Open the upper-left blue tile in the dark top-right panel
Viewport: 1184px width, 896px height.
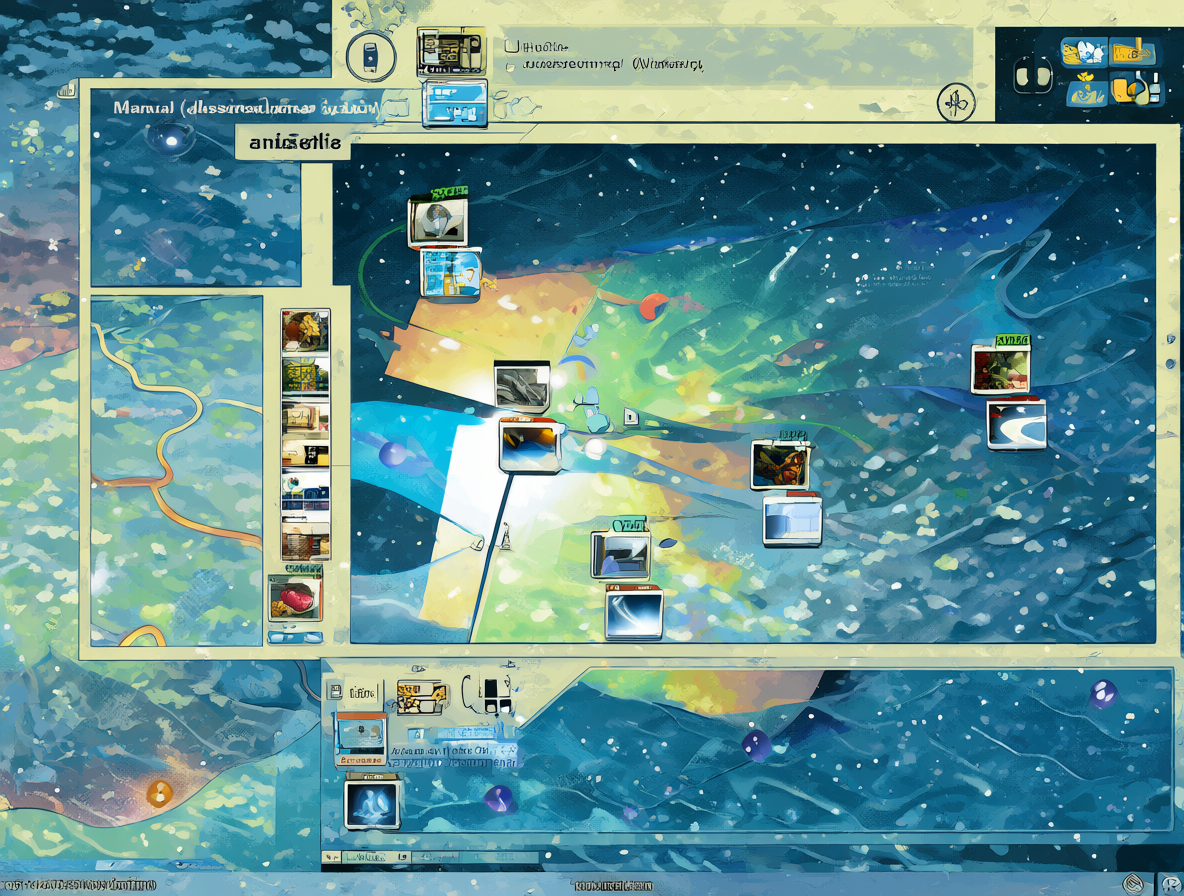point(1084,52)
